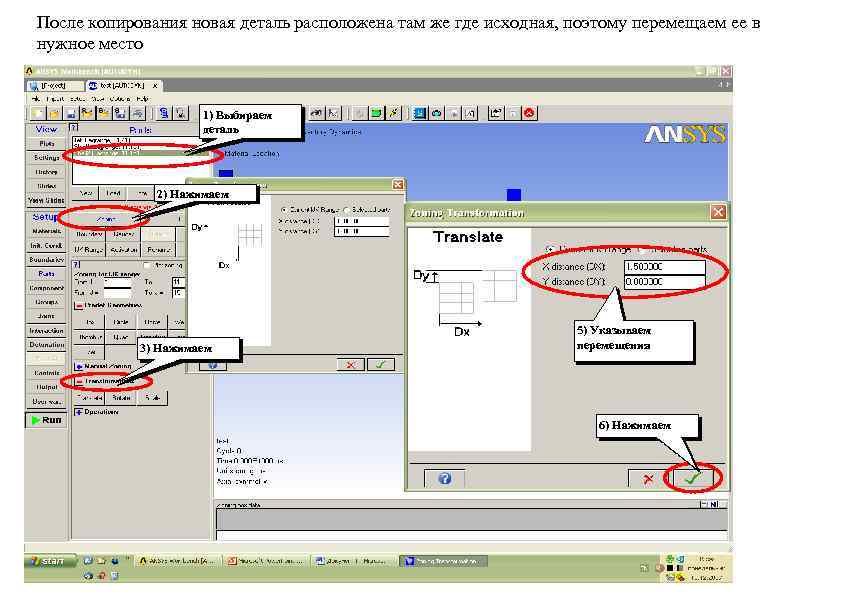Confirm with the green check mark button

(x=692, y=477)
